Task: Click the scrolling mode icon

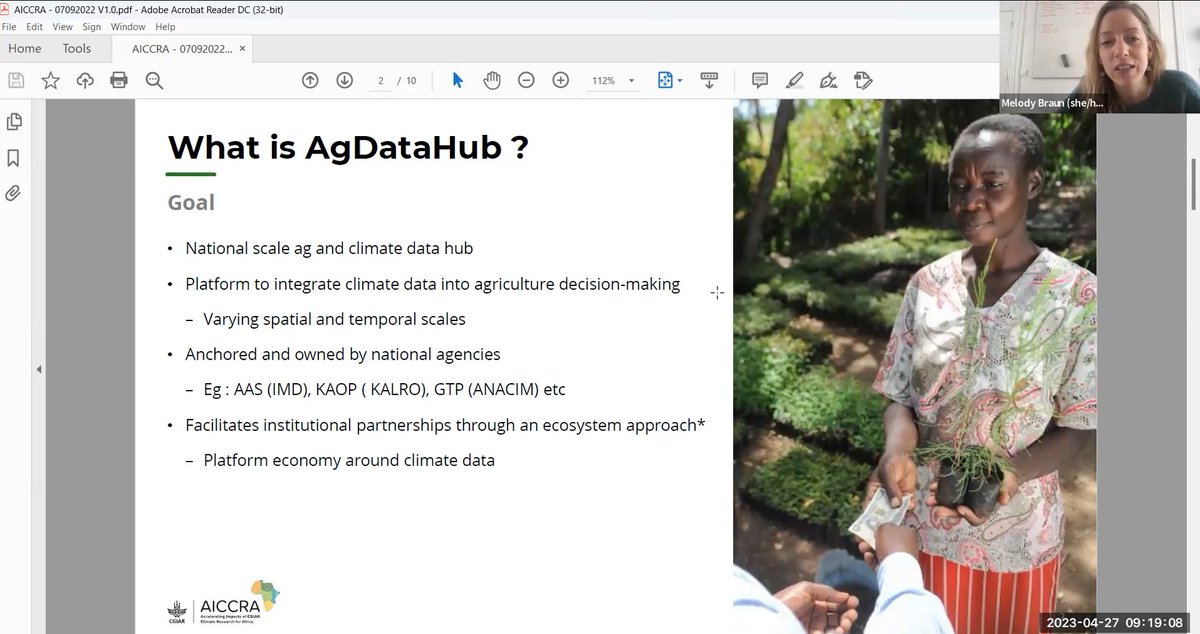Action: pos(709,80)
